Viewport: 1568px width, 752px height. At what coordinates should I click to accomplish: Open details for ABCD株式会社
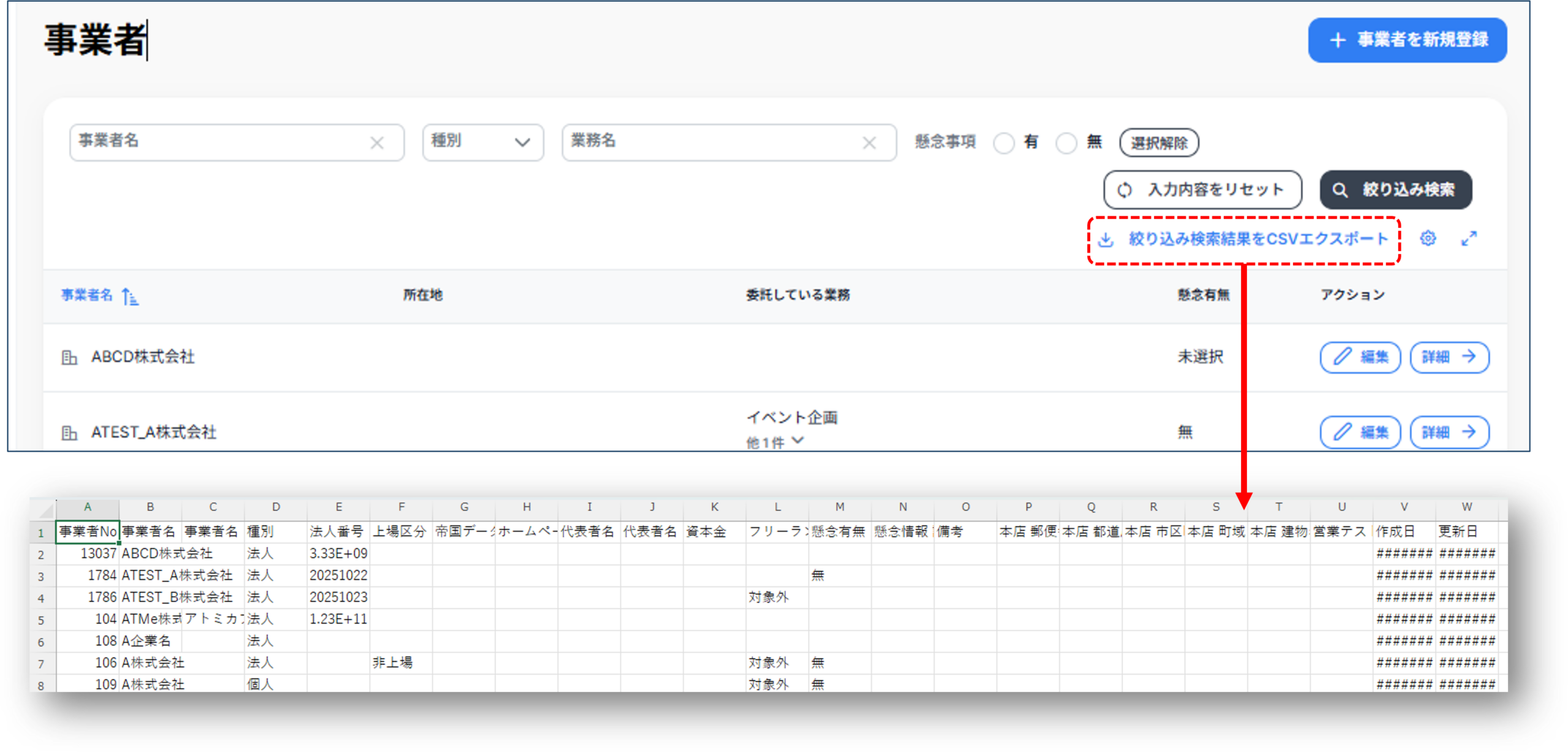[x=1449, y=357]
